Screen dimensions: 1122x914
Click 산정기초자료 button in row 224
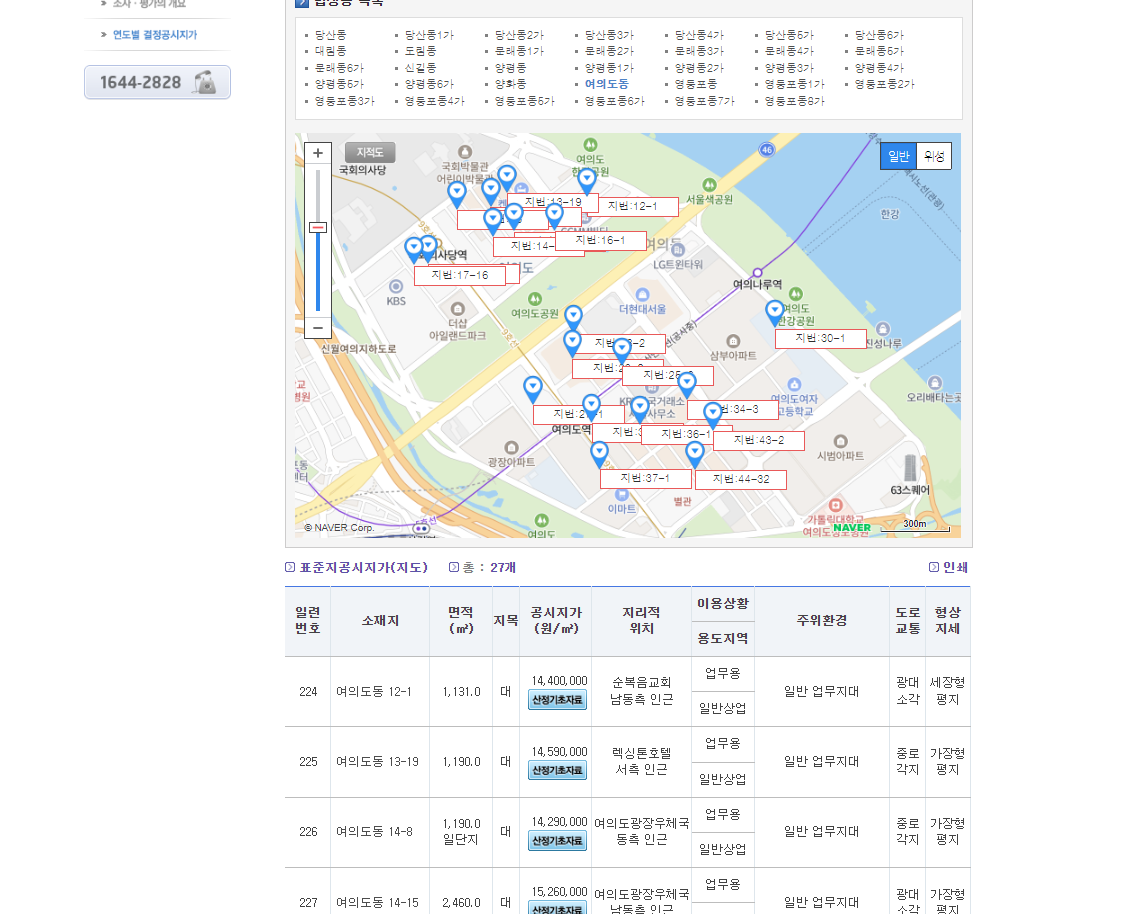pos(556,701)
